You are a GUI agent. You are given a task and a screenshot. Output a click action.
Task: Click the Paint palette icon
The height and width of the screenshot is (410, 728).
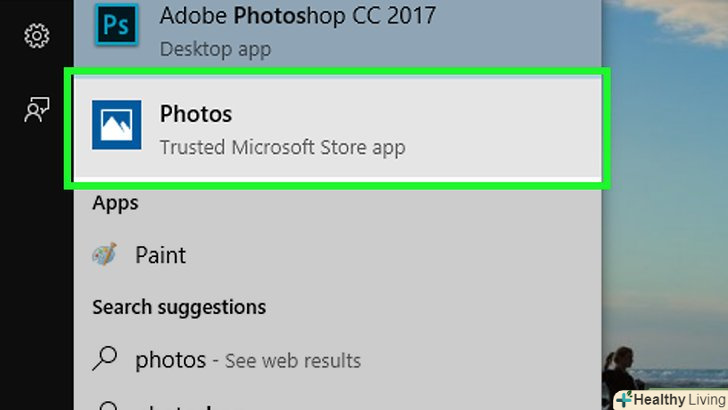click(104, 255)
